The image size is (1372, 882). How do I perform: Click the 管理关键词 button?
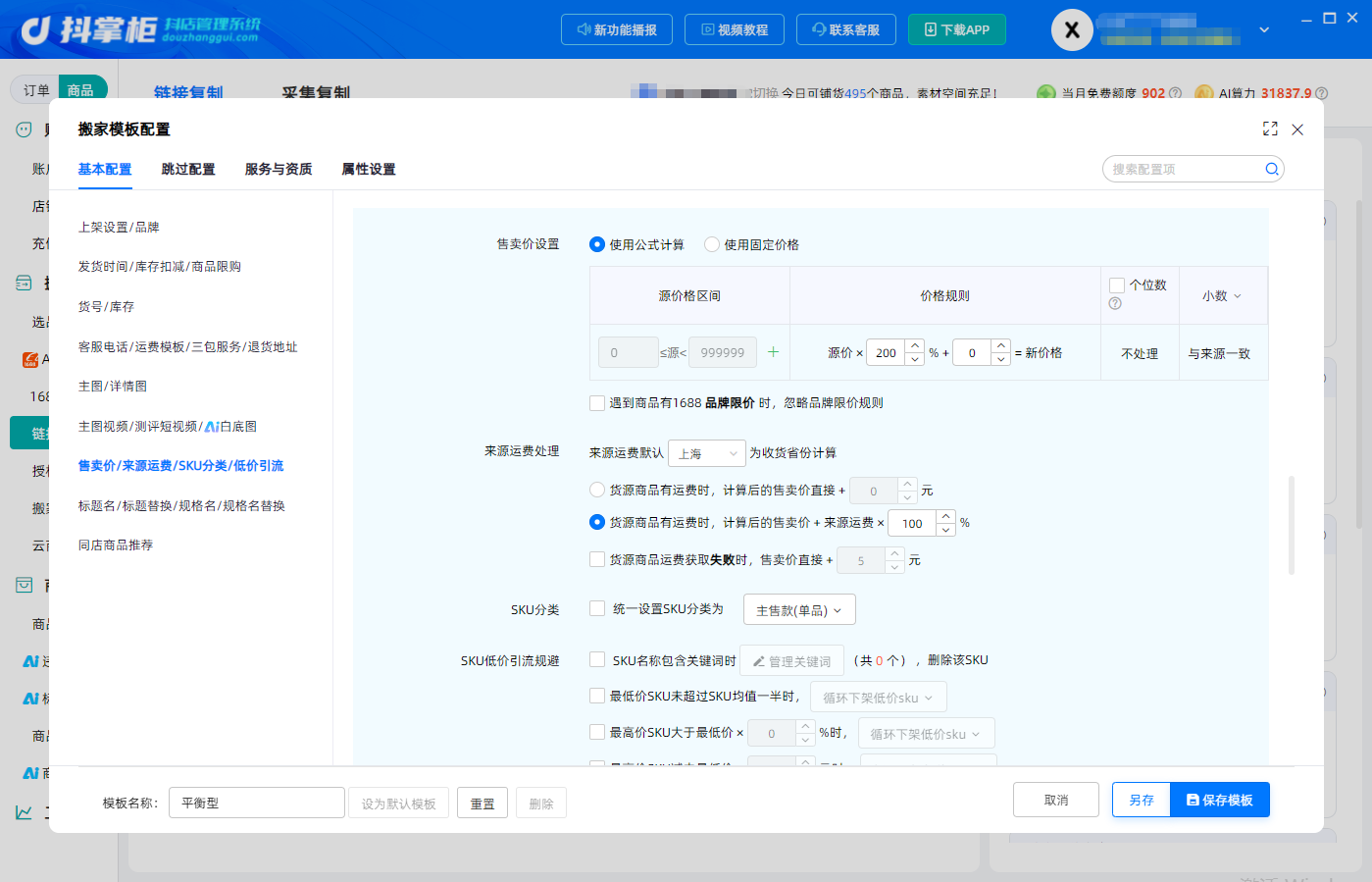[792, 661]
